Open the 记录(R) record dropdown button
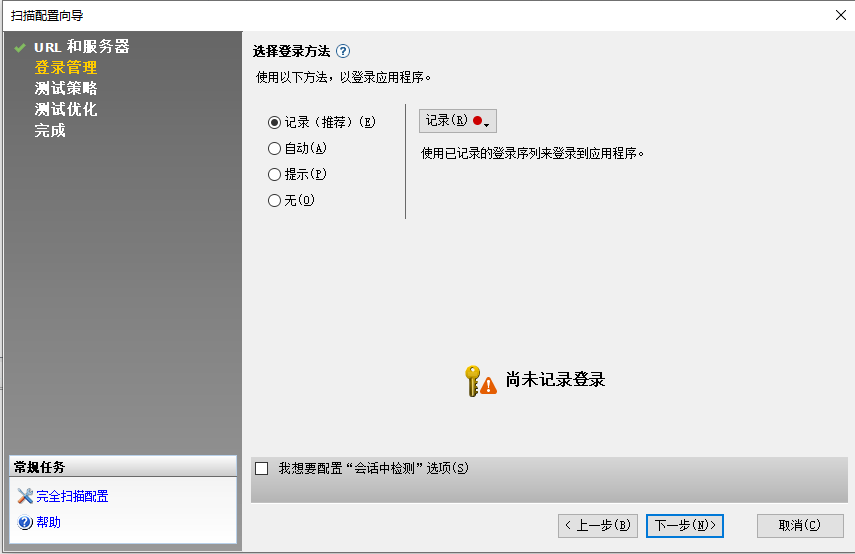Screen dimensions: 855x554 pos(457,121)
